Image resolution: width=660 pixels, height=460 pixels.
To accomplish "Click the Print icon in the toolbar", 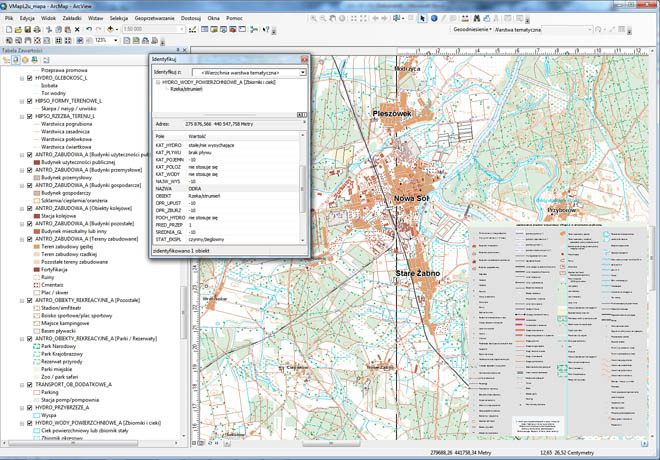I will click(x=38, y=29).
